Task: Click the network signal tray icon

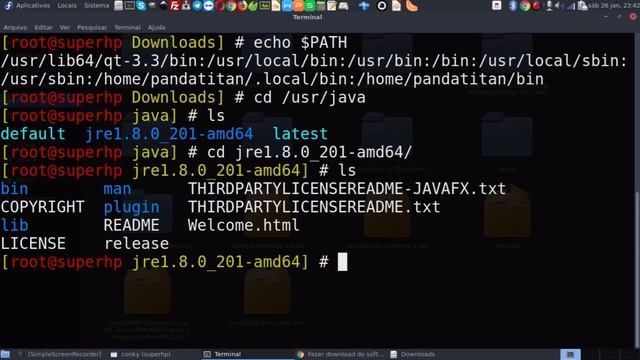Action: (x=571, y=6)
